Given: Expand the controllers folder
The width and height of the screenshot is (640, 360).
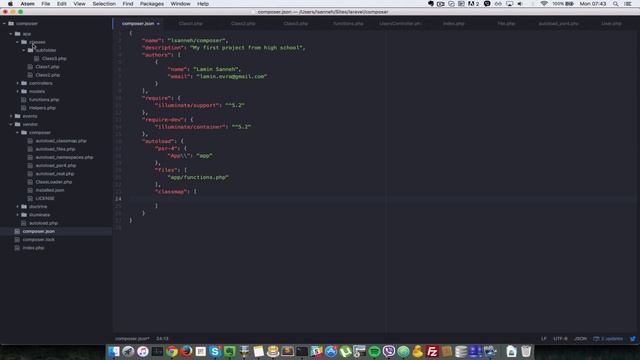Looking at the screenshot, I should point(18,83).
